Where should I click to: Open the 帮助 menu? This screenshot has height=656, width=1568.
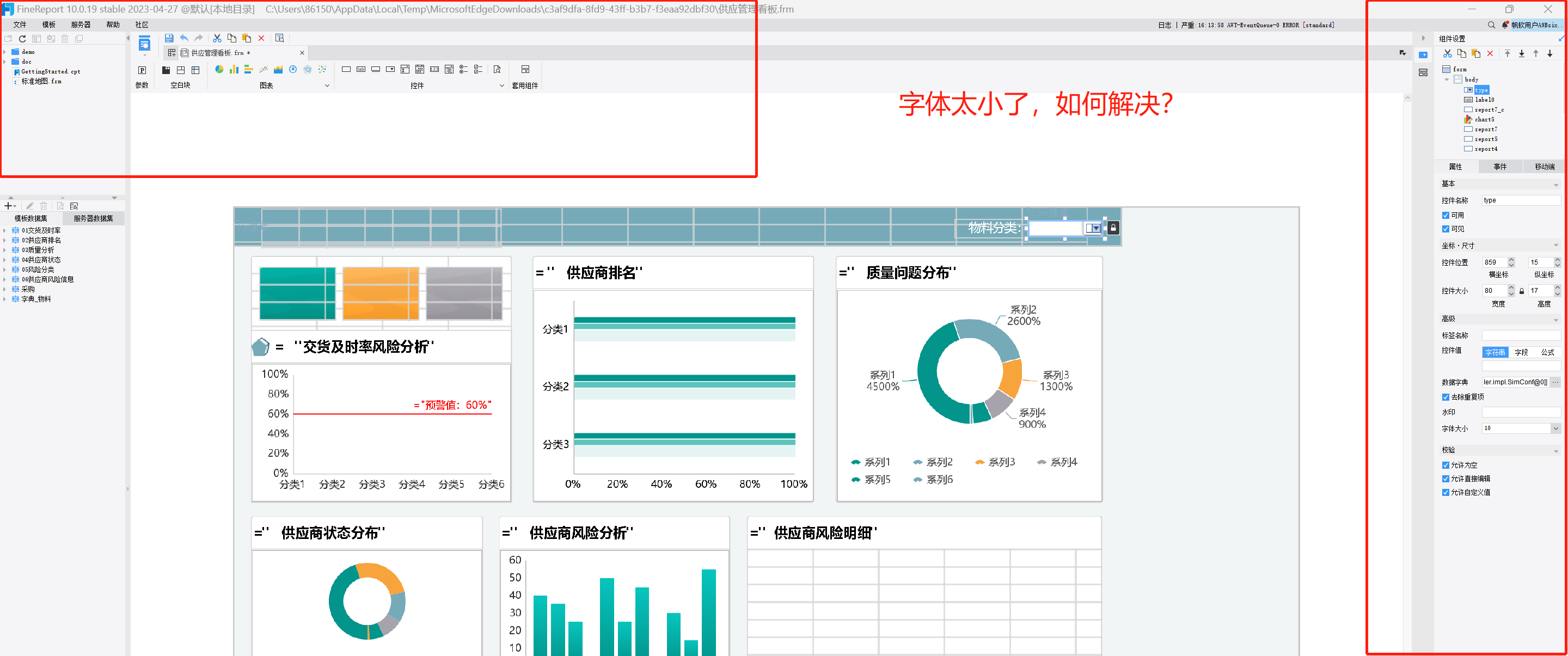point(113,25)
